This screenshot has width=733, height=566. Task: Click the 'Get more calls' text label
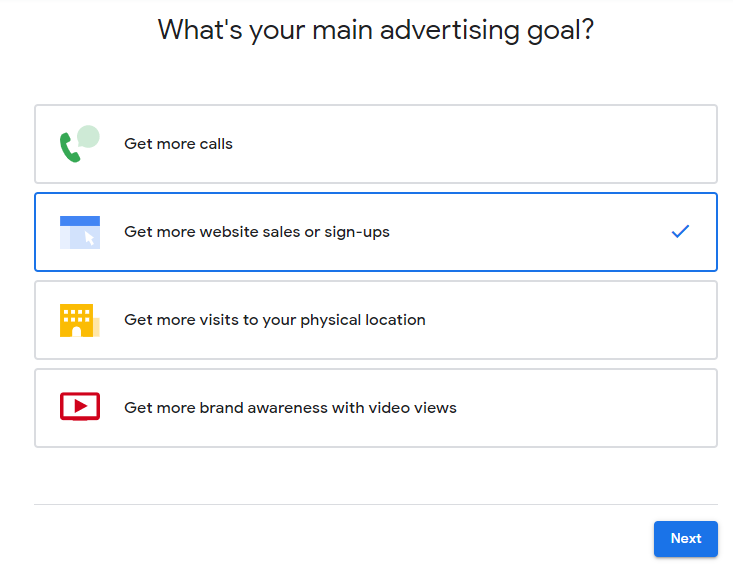pos(178,144)
